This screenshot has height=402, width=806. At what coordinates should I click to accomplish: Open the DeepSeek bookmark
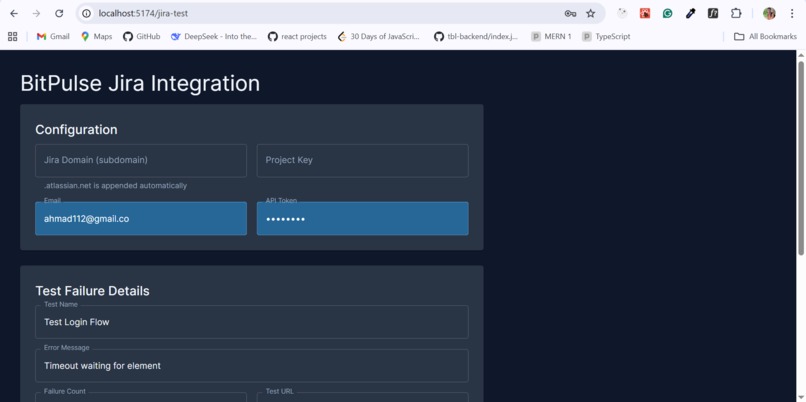pos(214,36)
